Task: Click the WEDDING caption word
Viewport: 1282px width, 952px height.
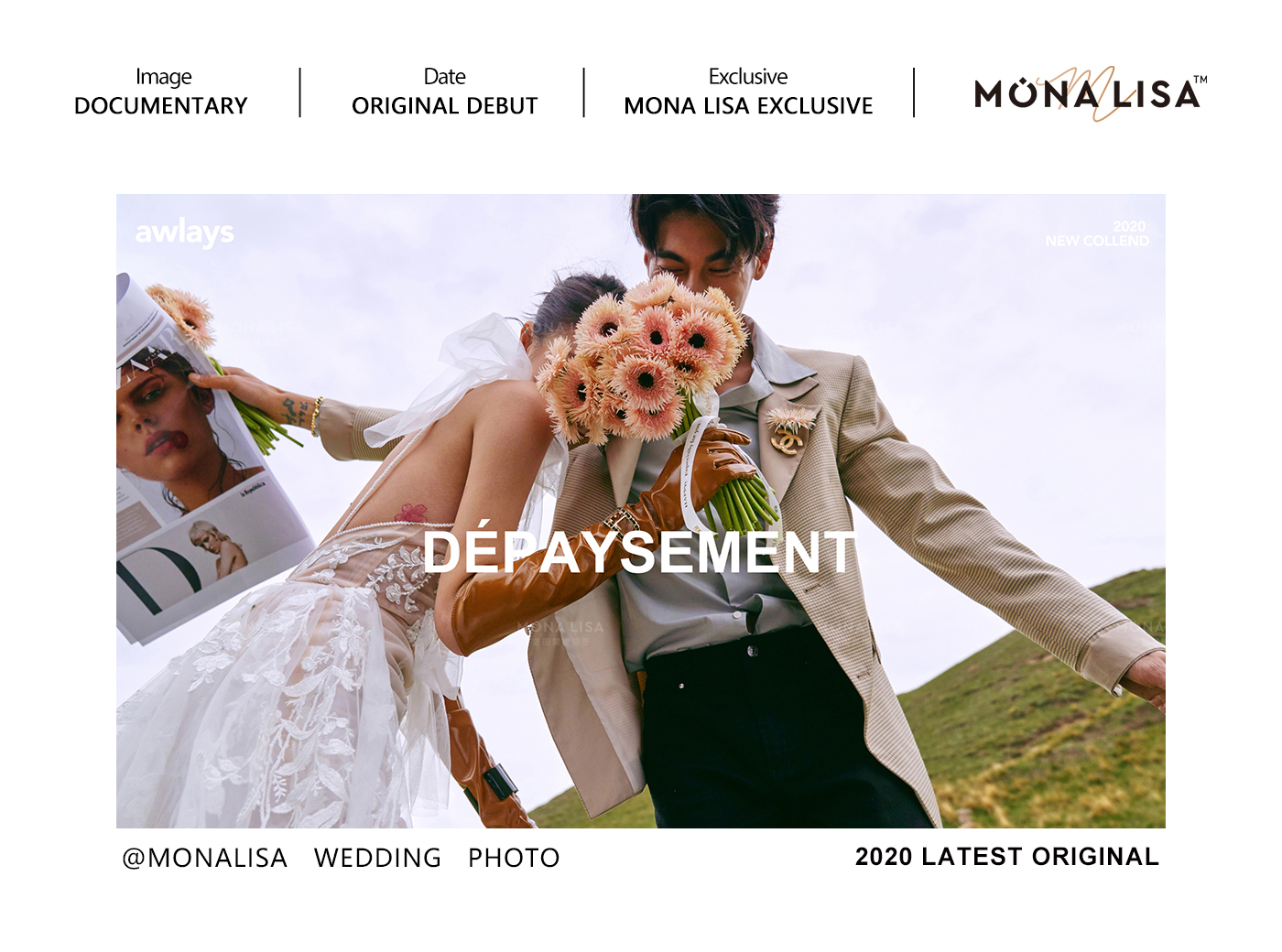Action: coord(377,858)
